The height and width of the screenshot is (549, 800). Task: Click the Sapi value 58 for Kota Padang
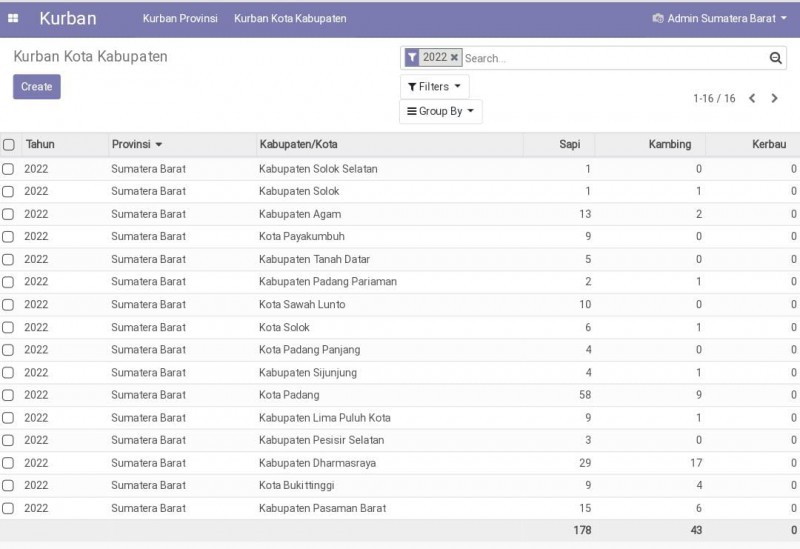(x=585, y=395)
